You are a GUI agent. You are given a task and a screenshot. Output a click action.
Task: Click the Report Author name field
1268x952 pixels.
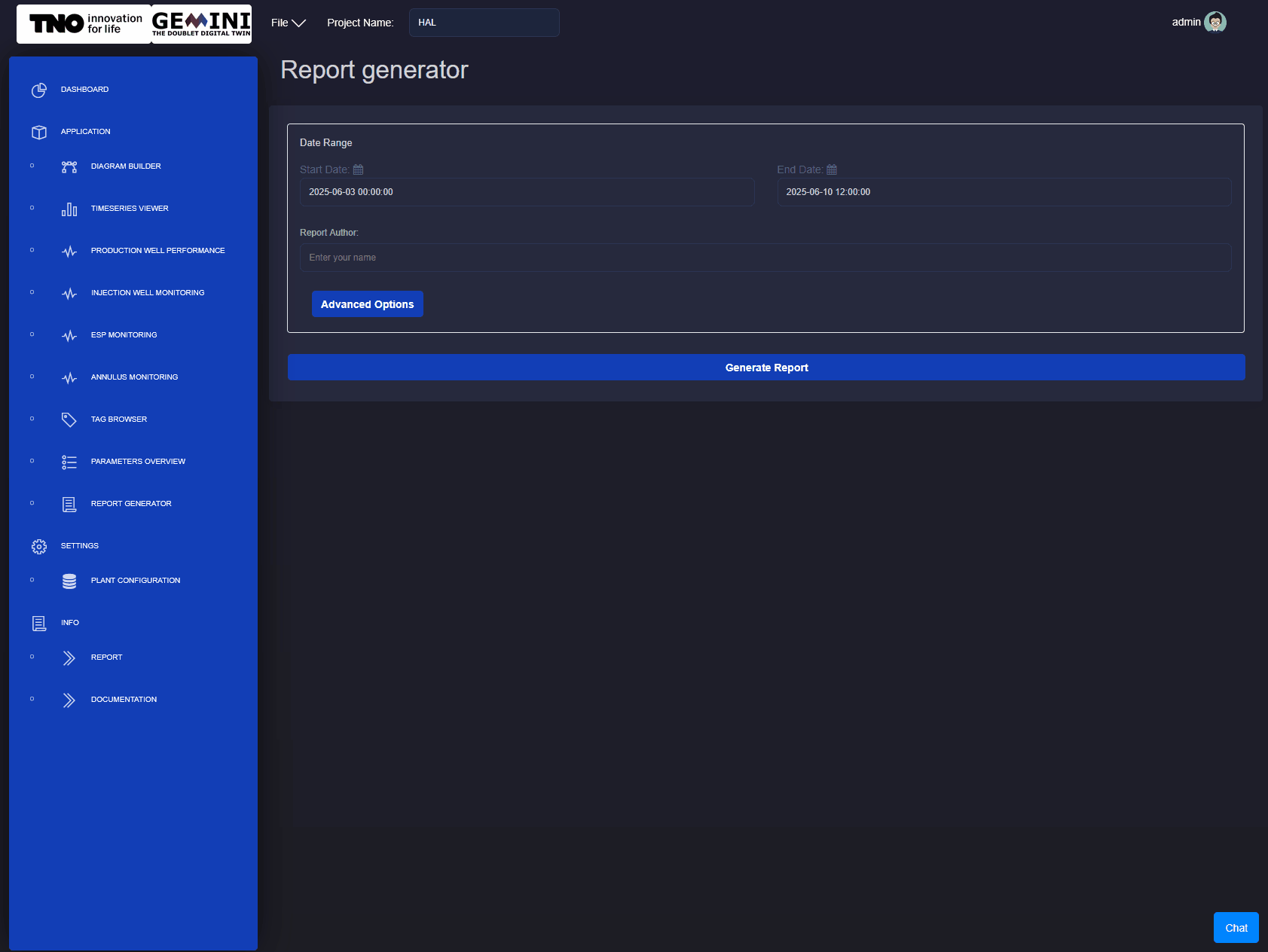pos(765,258)
